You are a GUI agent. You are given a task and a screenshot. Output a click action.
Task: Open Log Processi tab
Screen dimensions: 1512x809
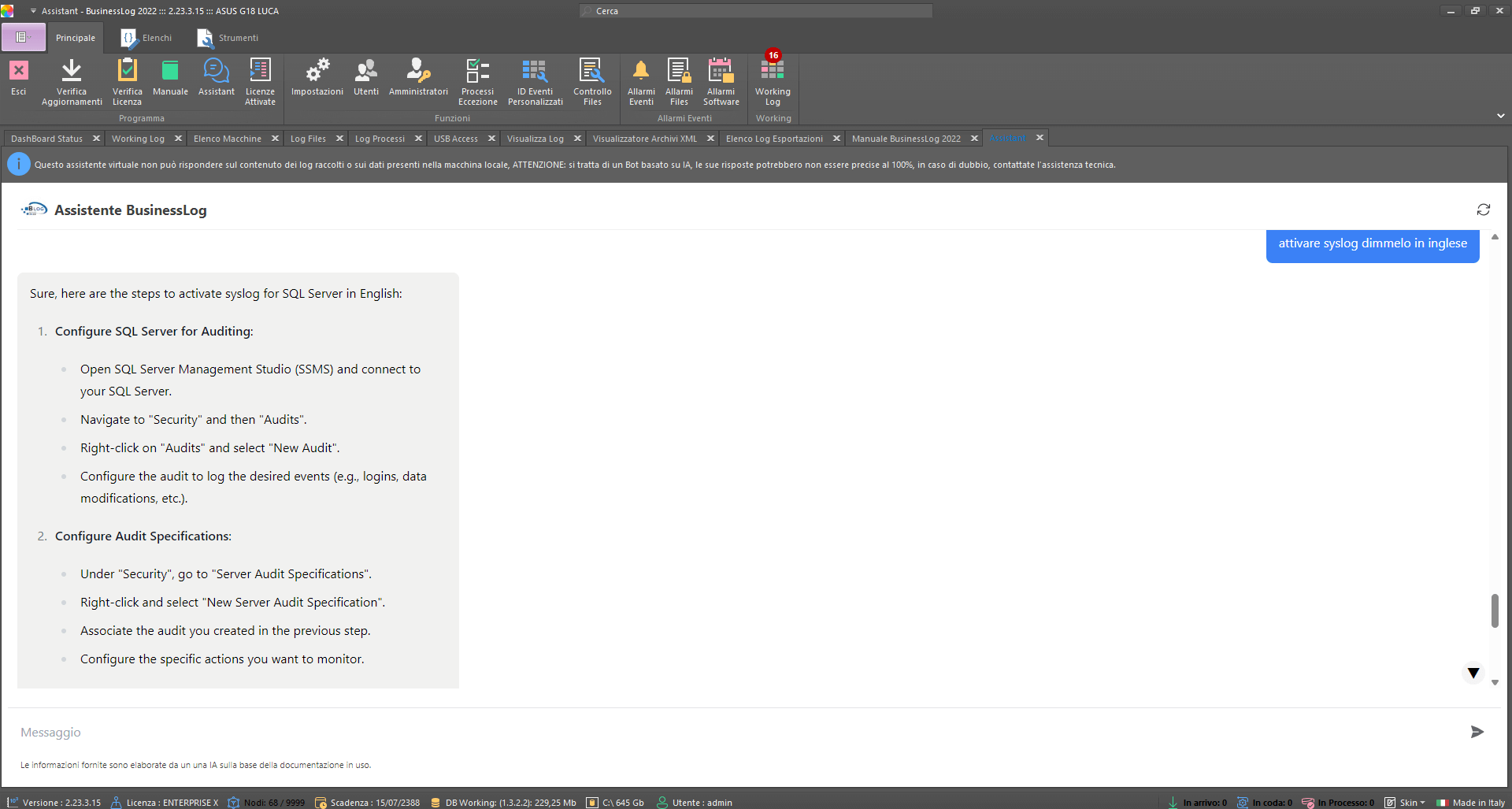(380, 139)
